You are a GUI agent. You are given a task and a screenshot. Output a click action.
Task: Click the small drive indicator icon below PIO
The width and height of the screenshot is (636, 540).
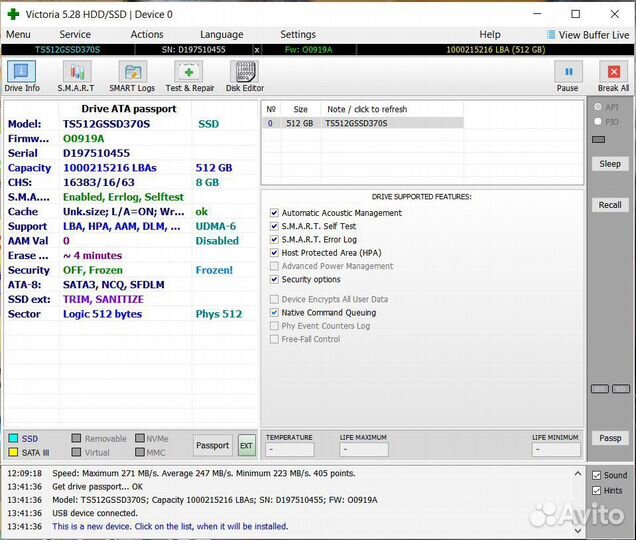[598, 140]
